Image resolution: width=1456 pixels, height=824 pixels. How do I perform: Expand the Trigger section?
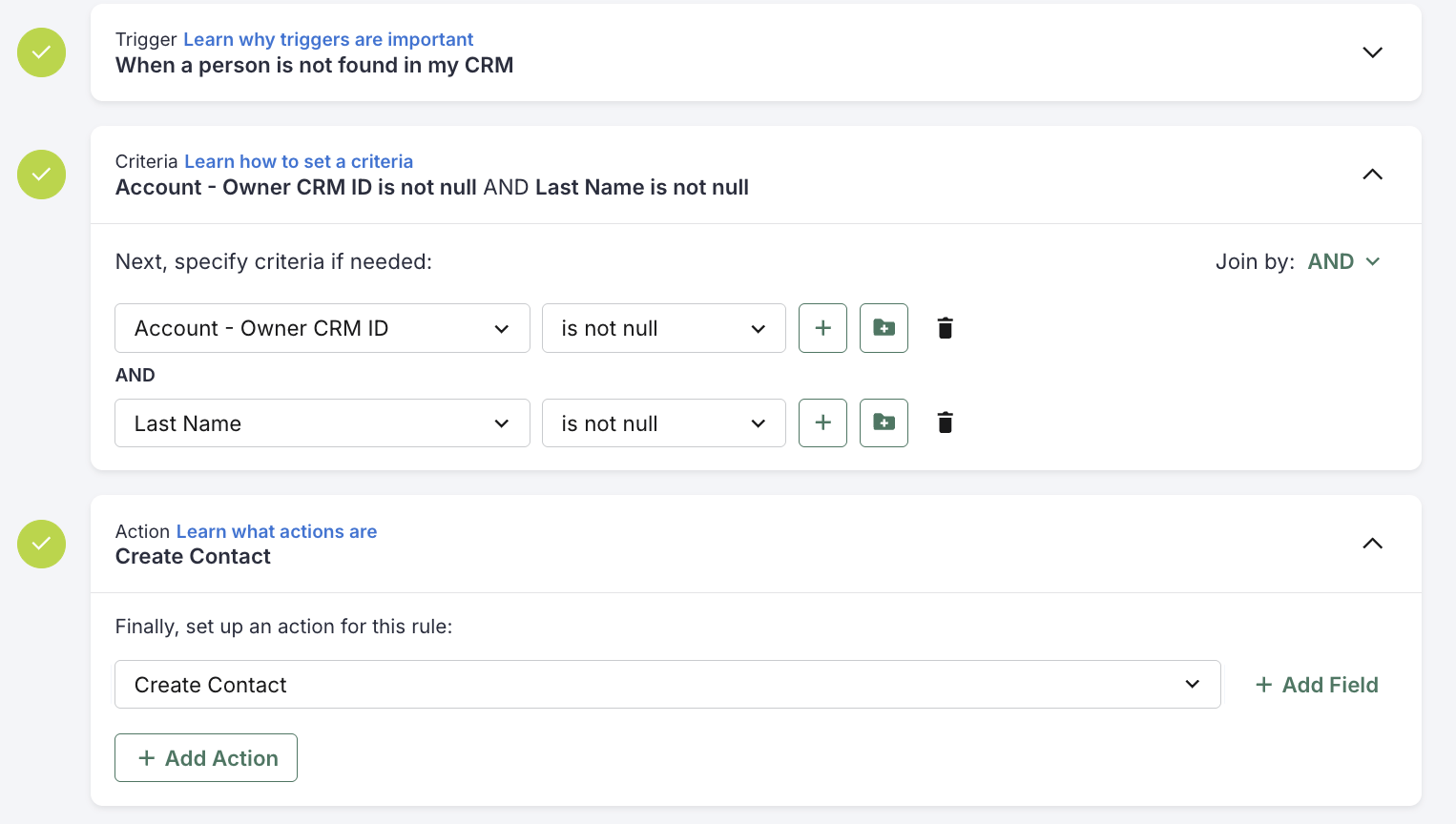tap(1372, 52)
